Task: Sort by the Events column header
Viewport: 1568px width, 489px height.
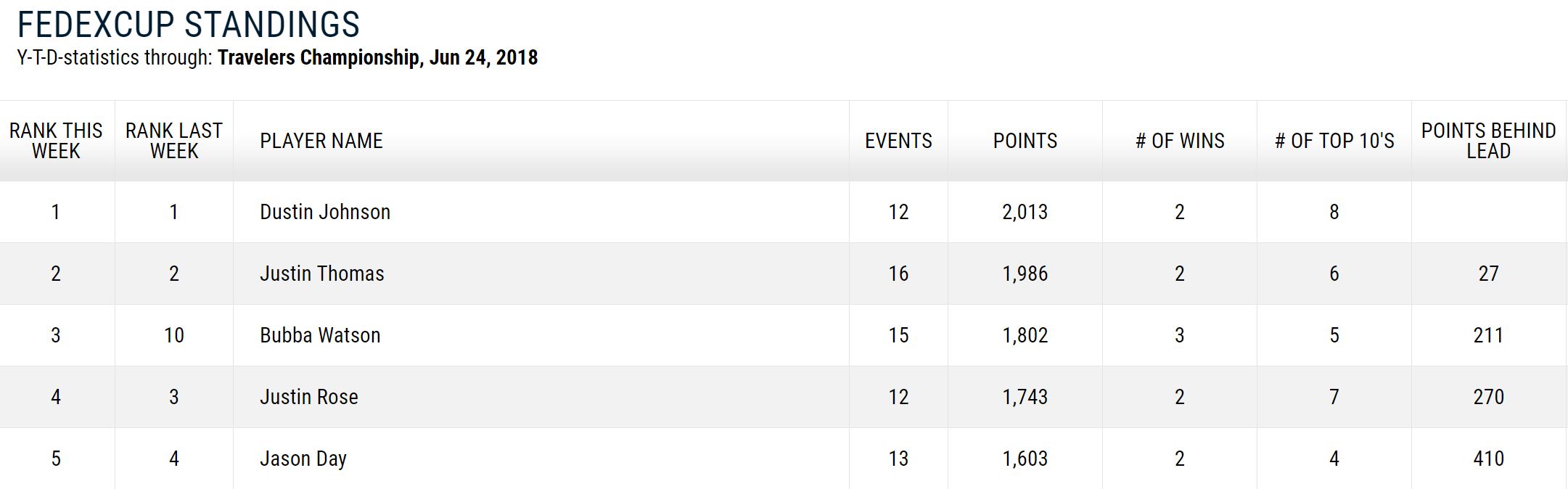Action: (898, 141)
